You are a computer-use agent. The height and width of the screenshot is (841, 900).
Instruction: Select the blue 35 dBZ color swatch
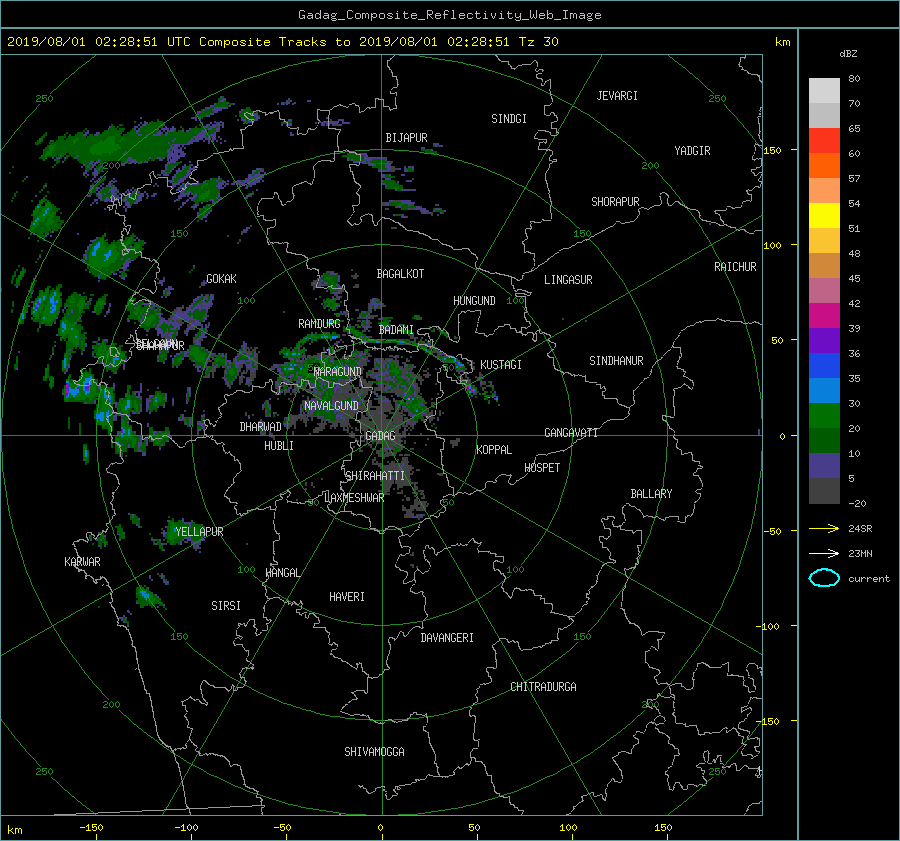tap(824, 365)
